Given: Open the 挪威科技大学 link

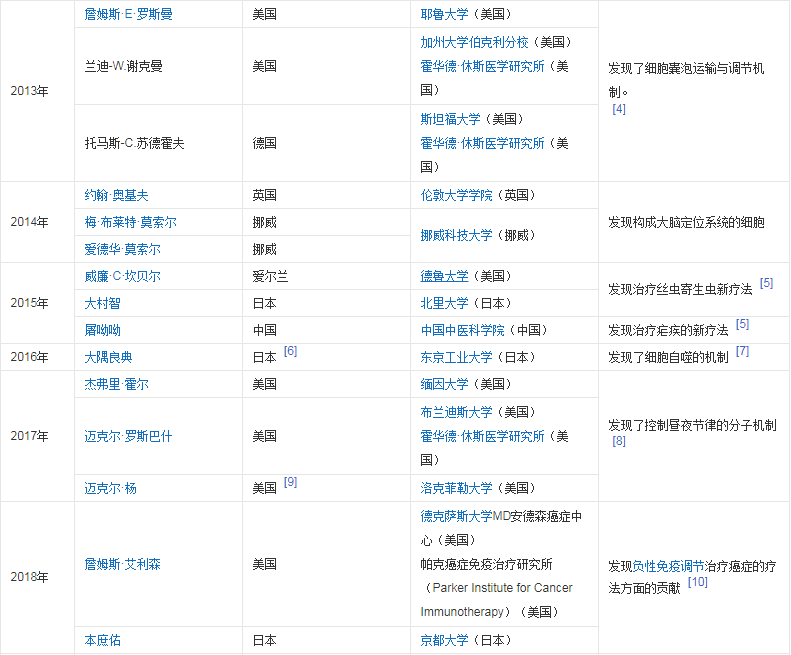Looking at the screenshot, I should [457, 235].
